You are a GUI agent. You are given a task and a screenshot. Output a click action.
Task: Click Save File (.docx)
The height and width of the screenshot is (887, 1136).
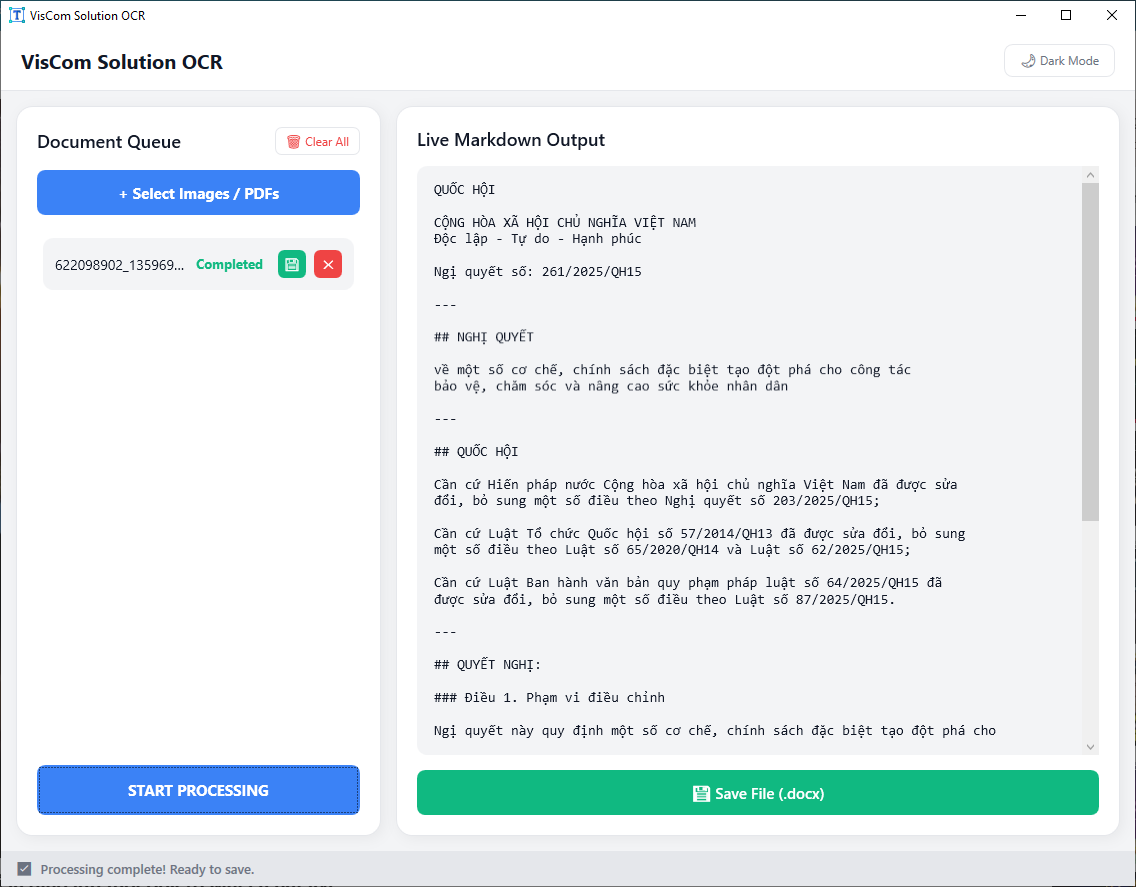pyautogui.click(x=757, y=793)
